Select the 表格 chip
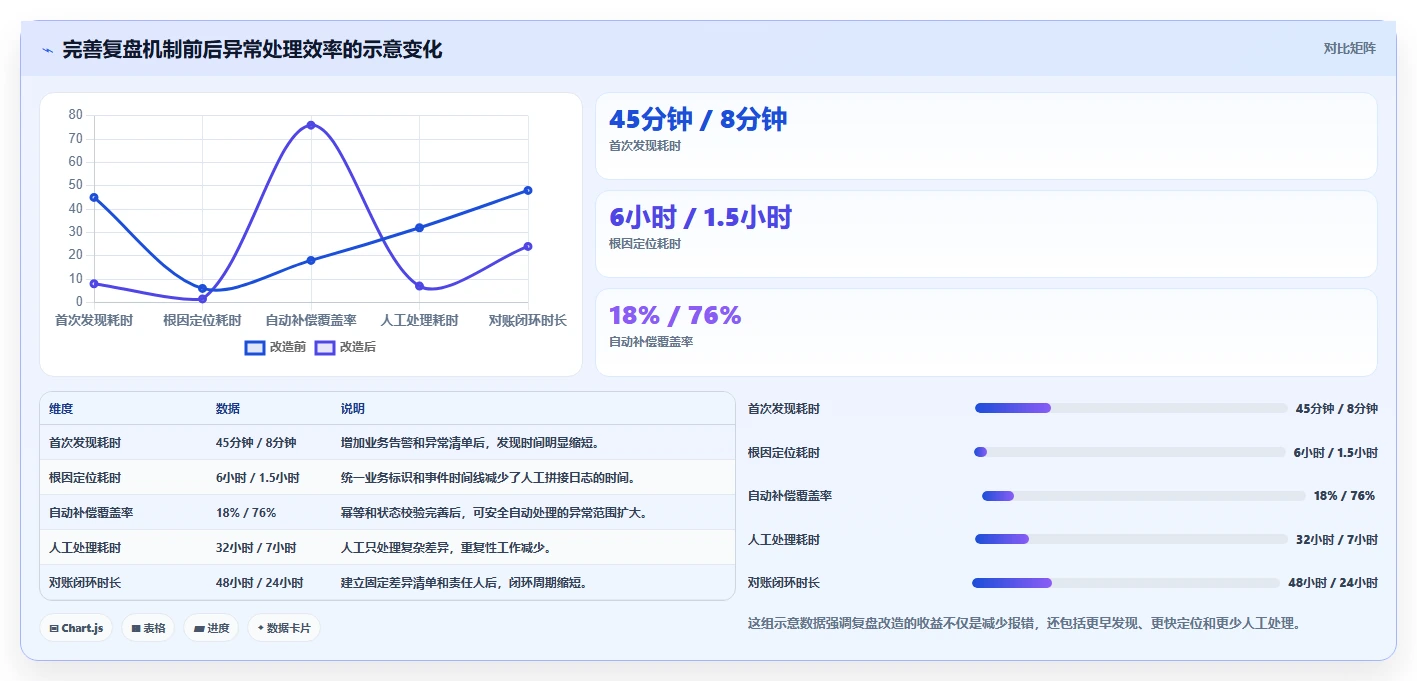This screenshot has width=1417, height=681. (x=149, y=628)
